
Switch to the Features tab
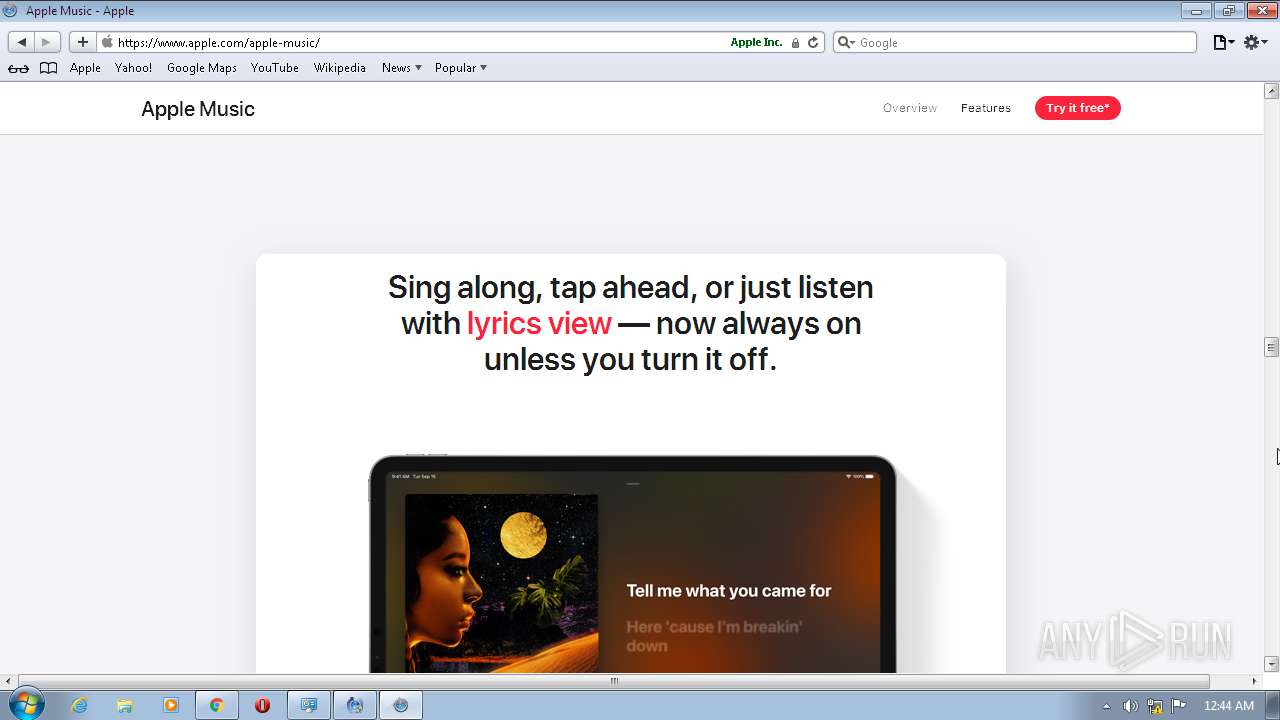point(986,108)
